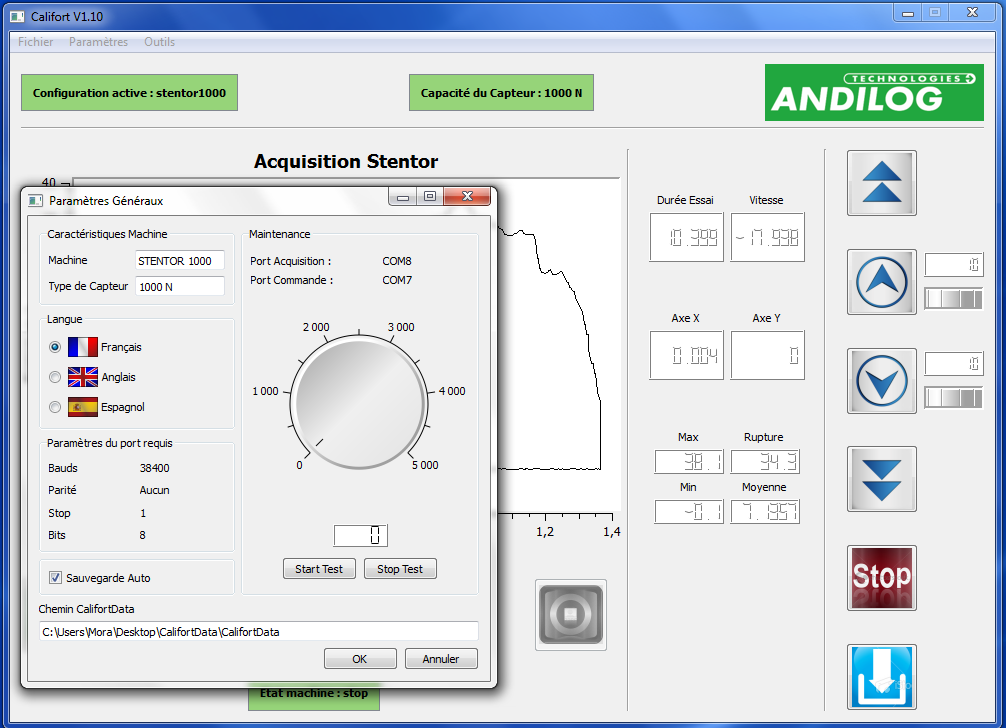Select the Anglais language radio button
Image resolution: width=1006 pixels, height=728 pixels.
click(55, 377)
